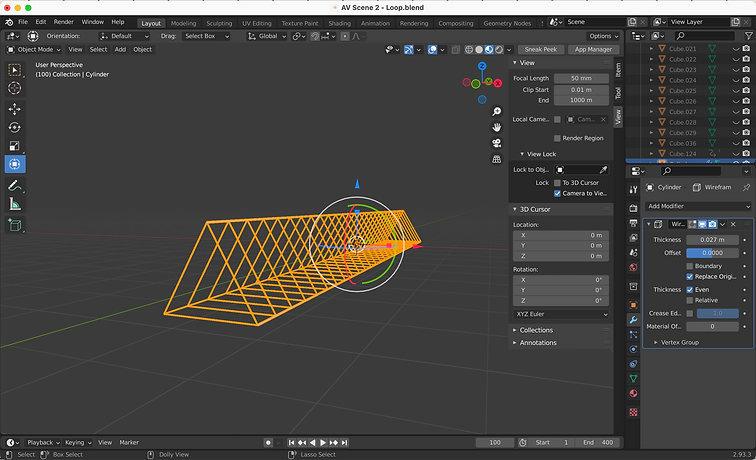Viewport: 756px width, 460px height.
Task: Uncheck Even thickness option
Action: (689, 290)
